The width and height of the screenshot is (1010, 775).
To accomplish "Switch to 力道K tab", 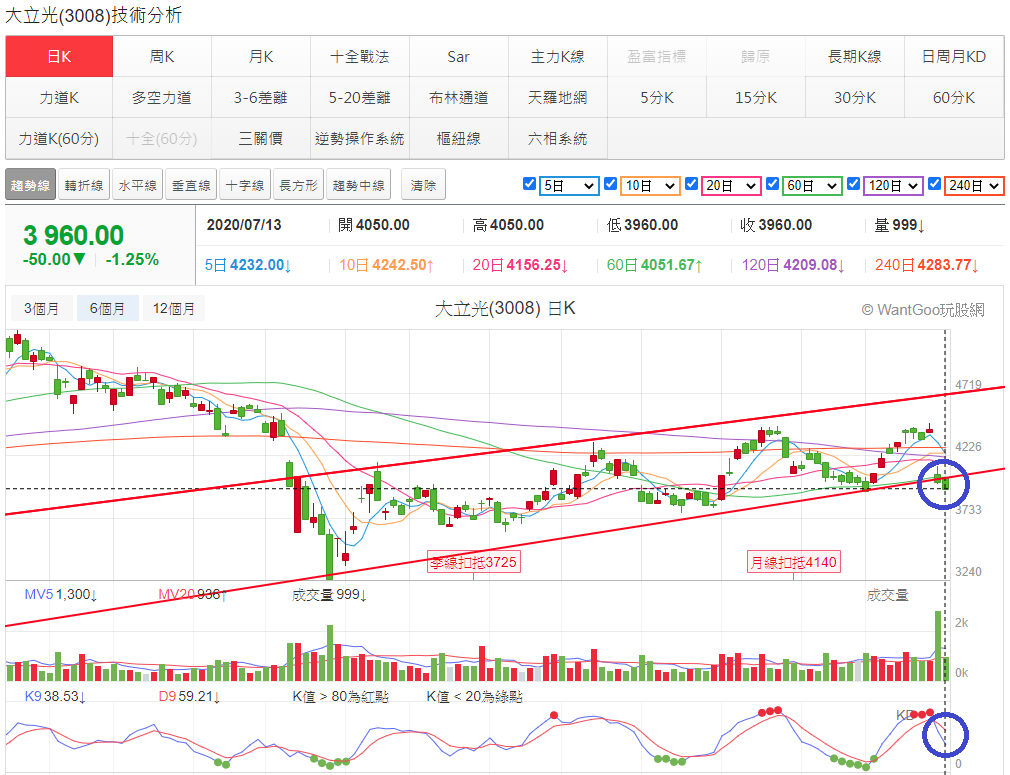I will 59,97.
